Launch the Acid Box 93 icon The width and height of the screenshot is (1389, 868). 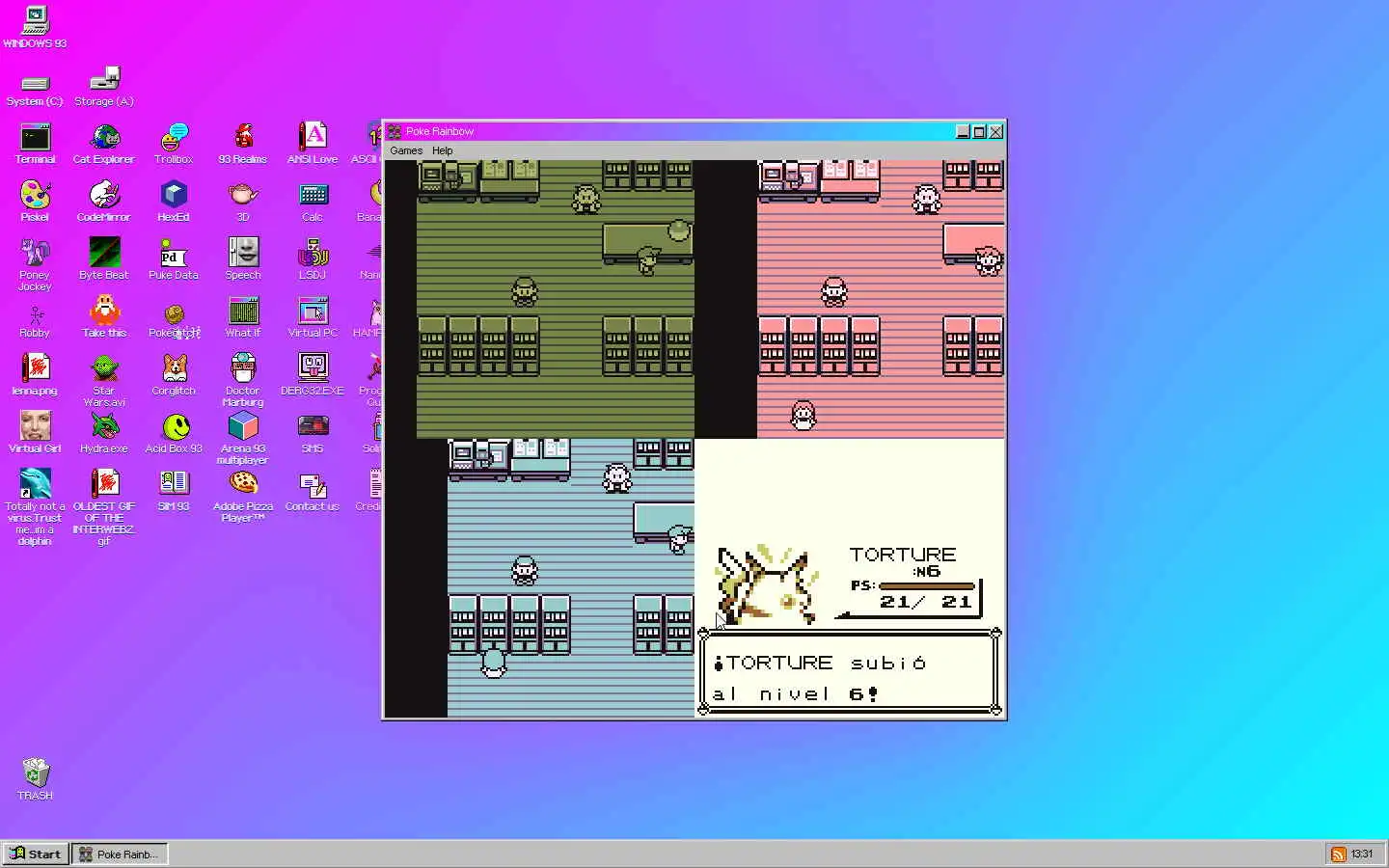[x=174, y=433]
